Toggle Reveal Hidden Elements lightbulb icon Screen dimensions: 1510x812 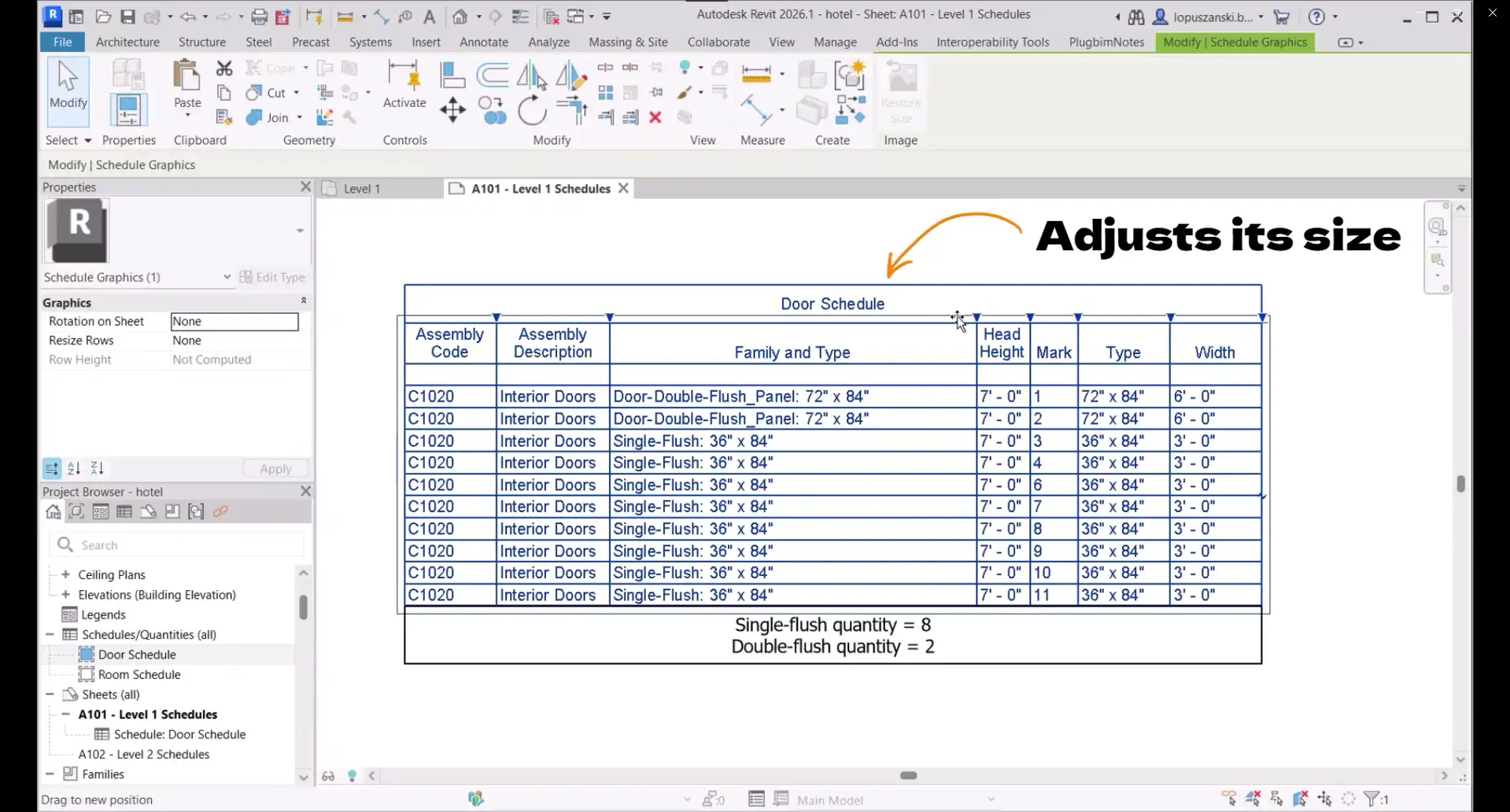click(x=352, y=776)
